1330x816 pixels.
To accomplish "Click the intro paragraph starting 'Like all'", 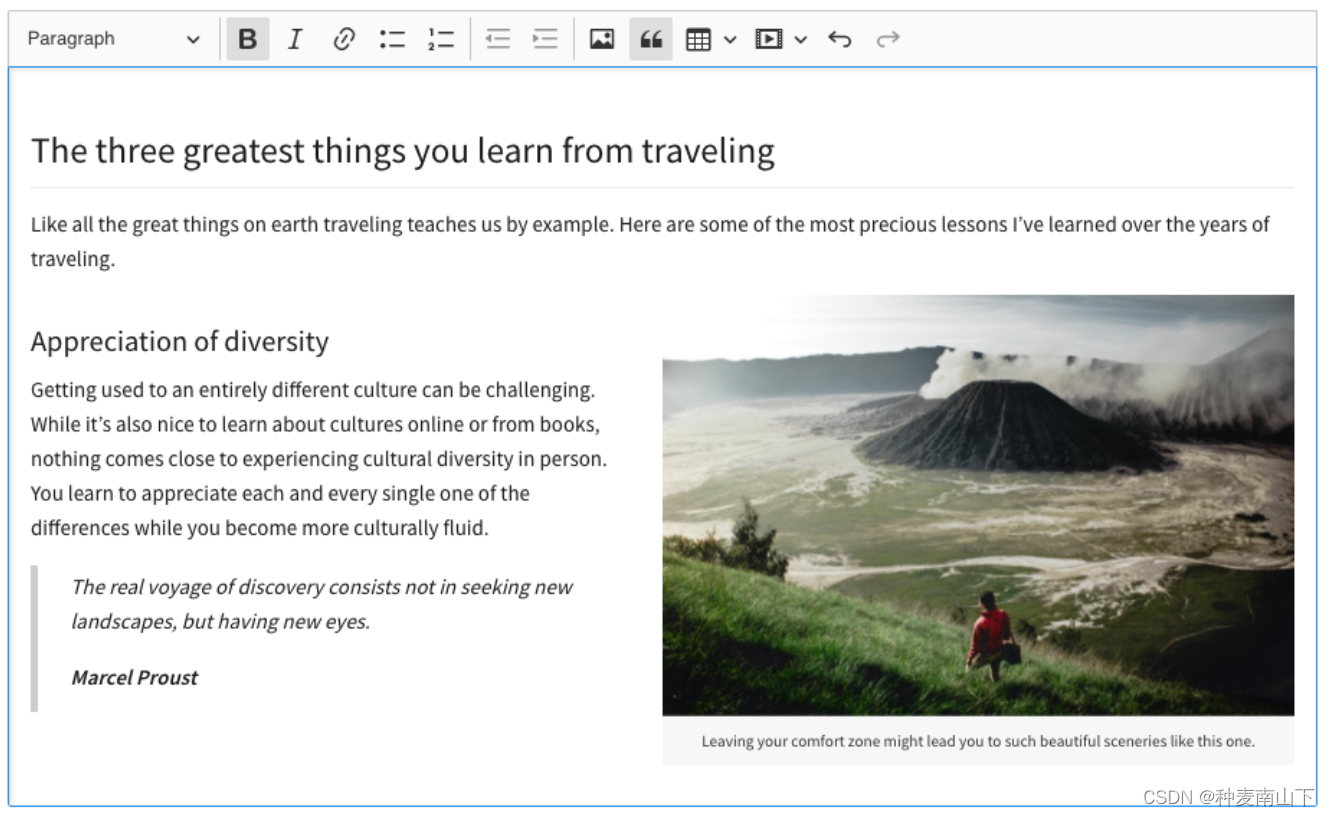I will pos(650,241).
